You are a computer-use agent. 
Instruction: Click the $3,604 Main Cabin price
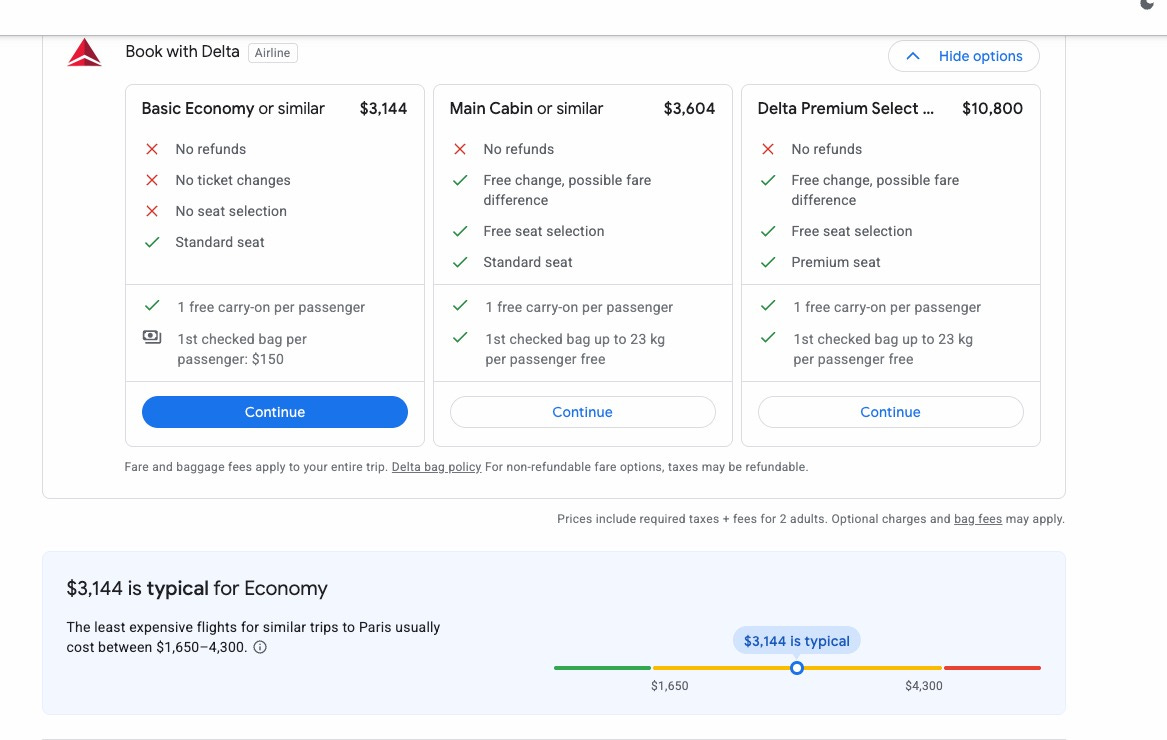coord(689,109)
